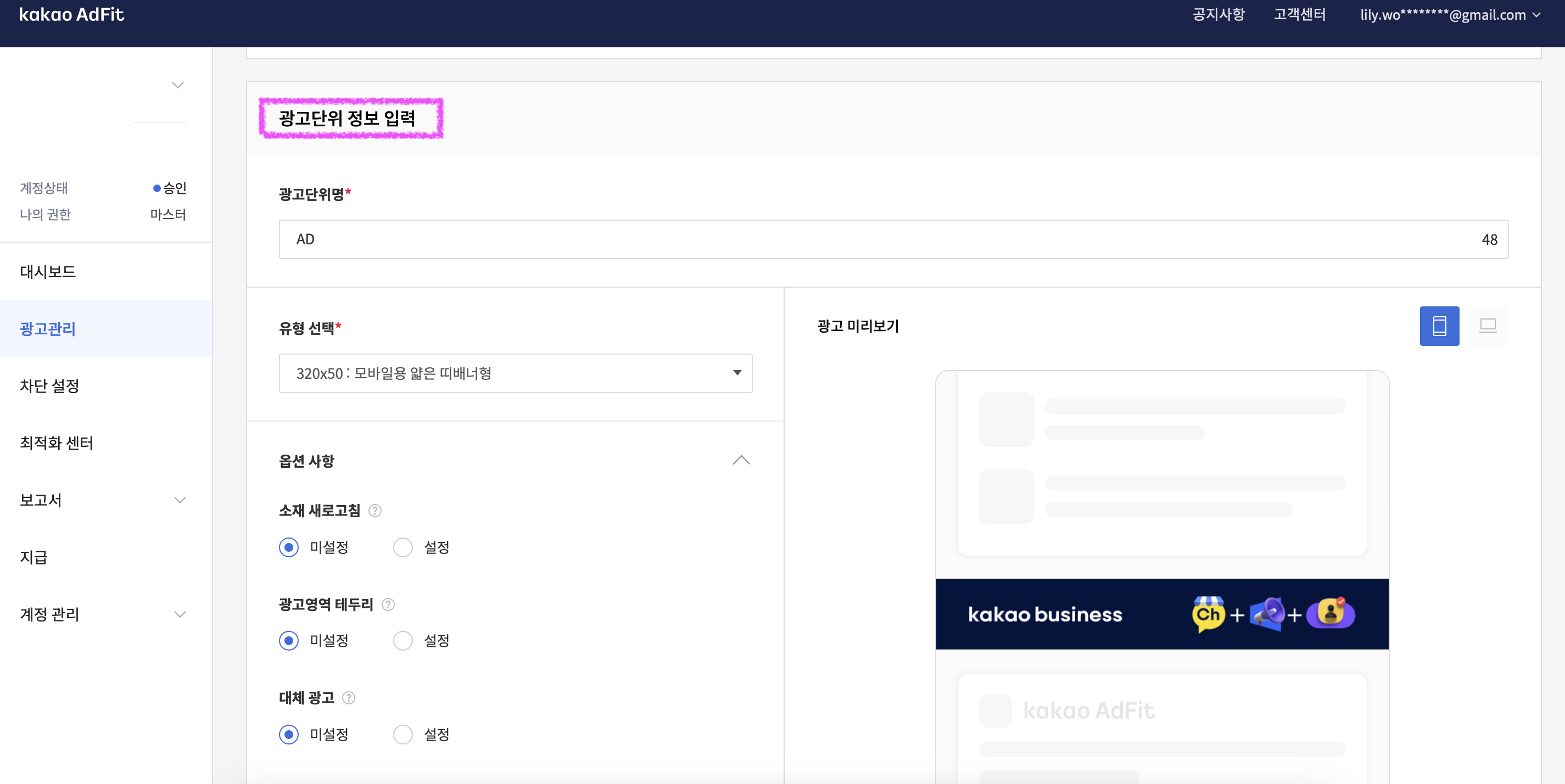Open the account email dropdown
The width and height of the screenshot is (1565, 784).
coord(1450,15)
